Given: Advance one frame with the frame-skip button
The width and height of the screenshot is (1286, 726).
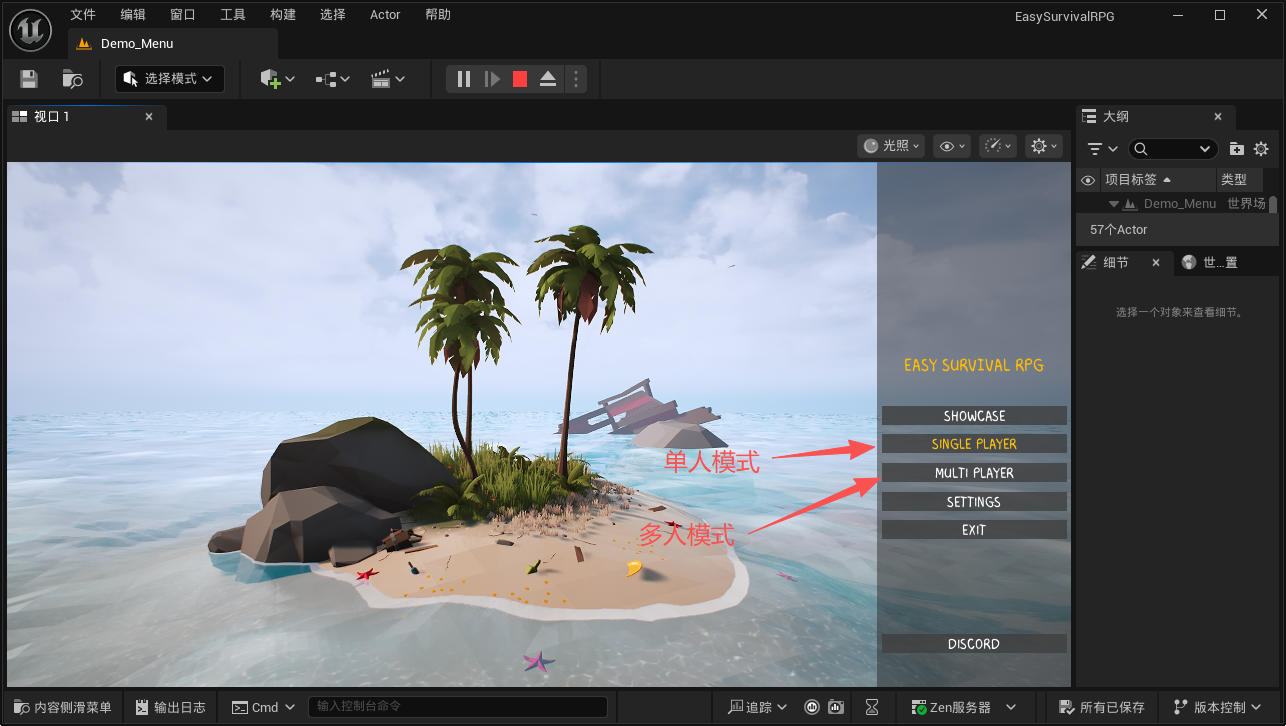Looking at the screenshot, I should pos(492,79).
